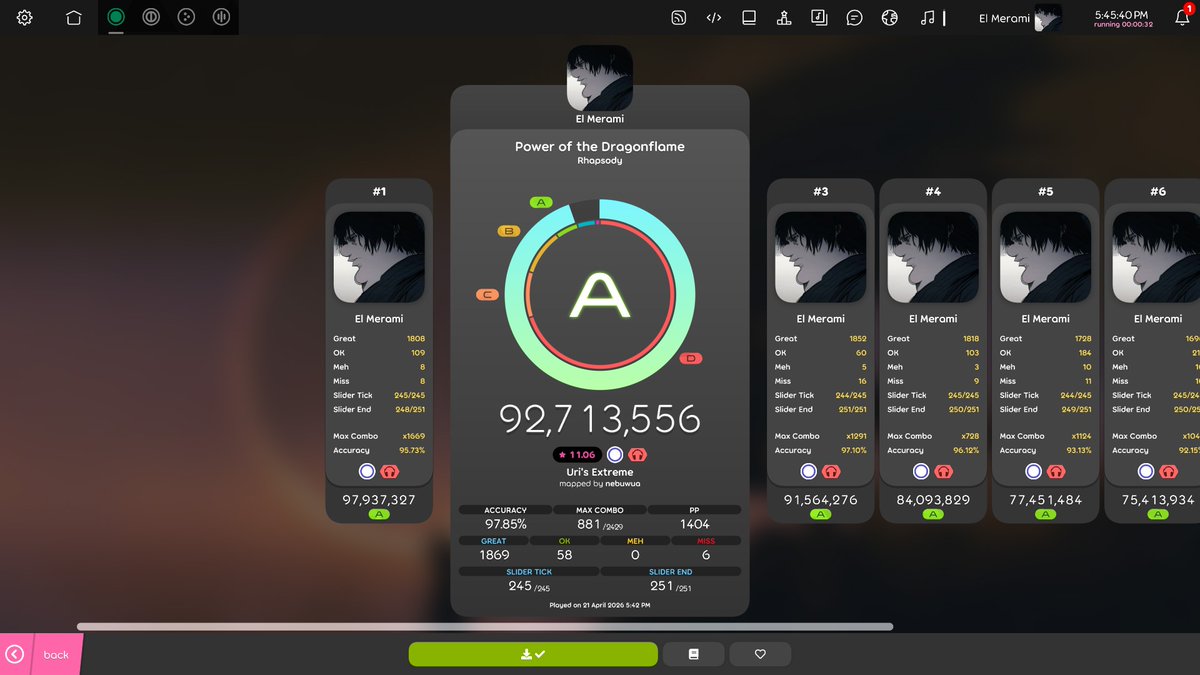Click the total score 92,713,556
1200x675 pixels.
(x=600, y=419)
